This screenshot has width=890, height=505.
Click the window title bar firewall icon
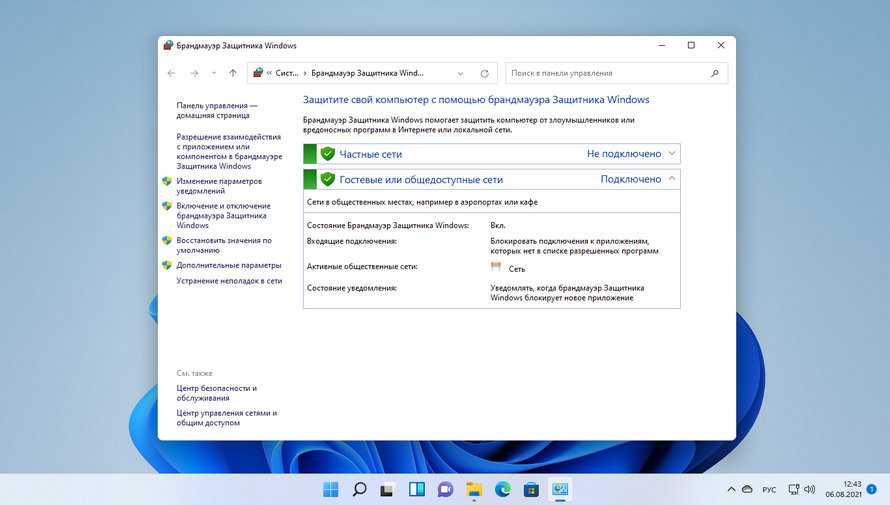pyautogui.click(x=168, y=45)
